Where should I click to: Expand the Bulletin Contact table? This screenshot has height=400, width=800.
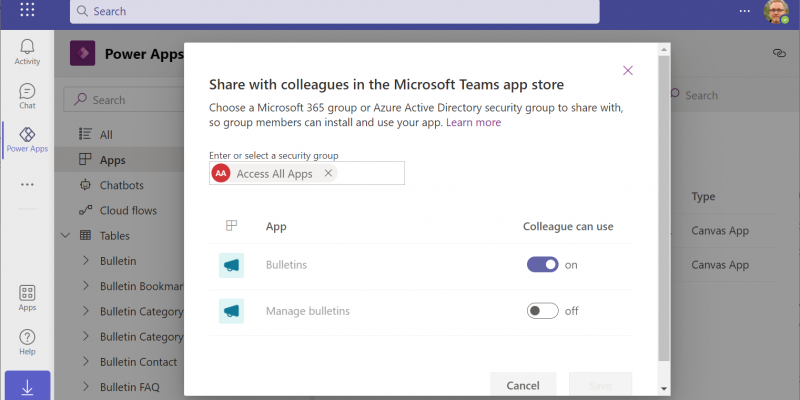pos(85,362)
